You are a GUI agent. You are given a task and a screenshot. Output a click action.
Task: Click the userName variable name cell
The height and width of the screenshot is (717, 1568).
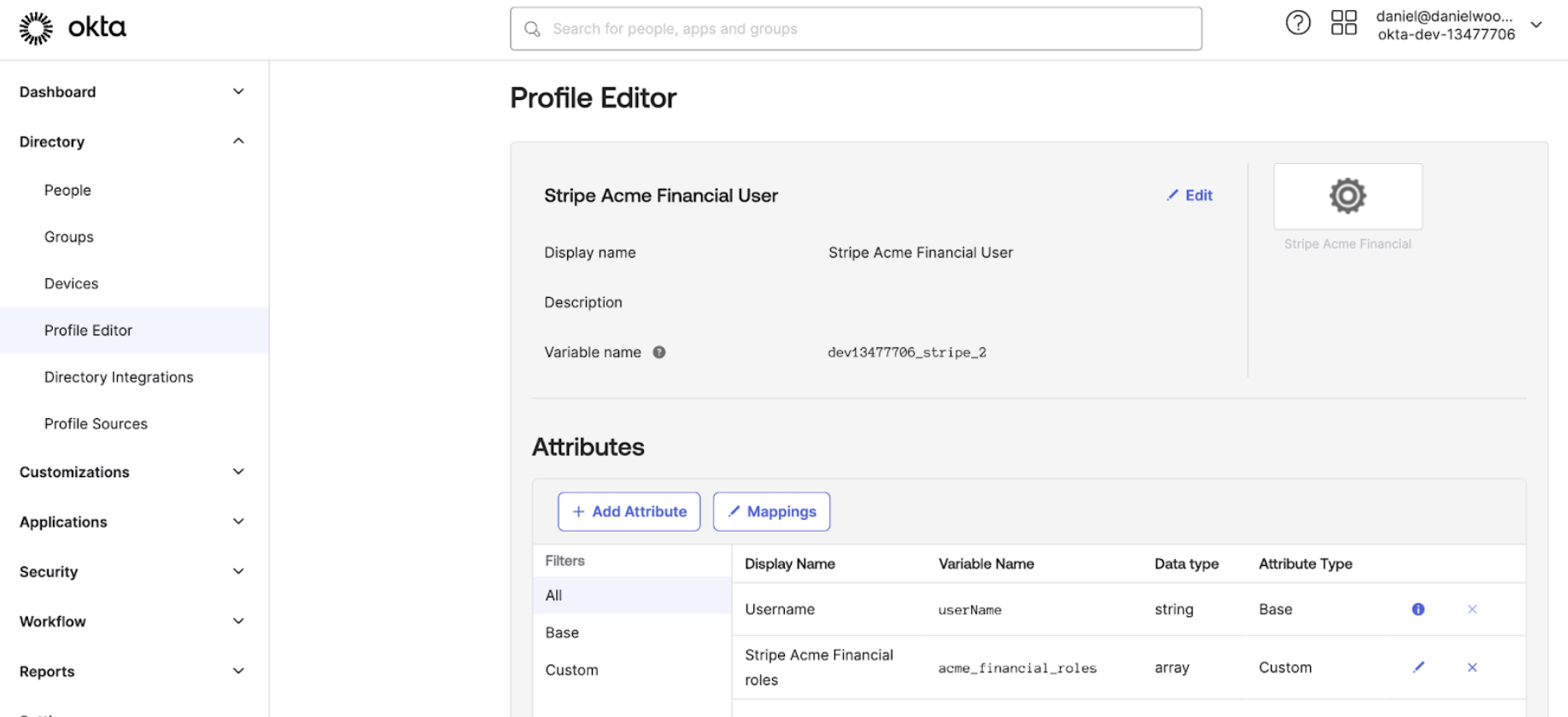pos(970,610)
